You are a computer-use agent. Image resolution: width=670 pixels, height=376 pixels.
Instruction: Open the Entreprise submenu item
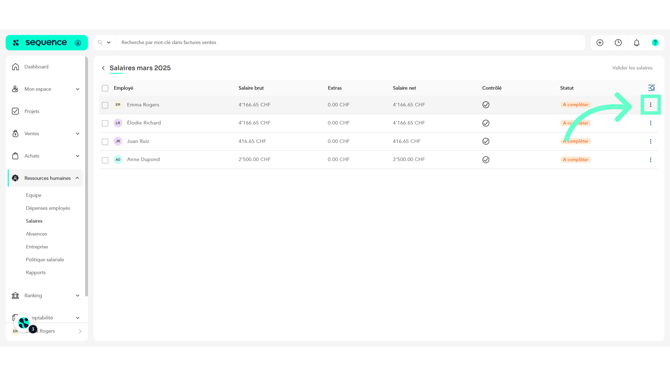point(37,247)
